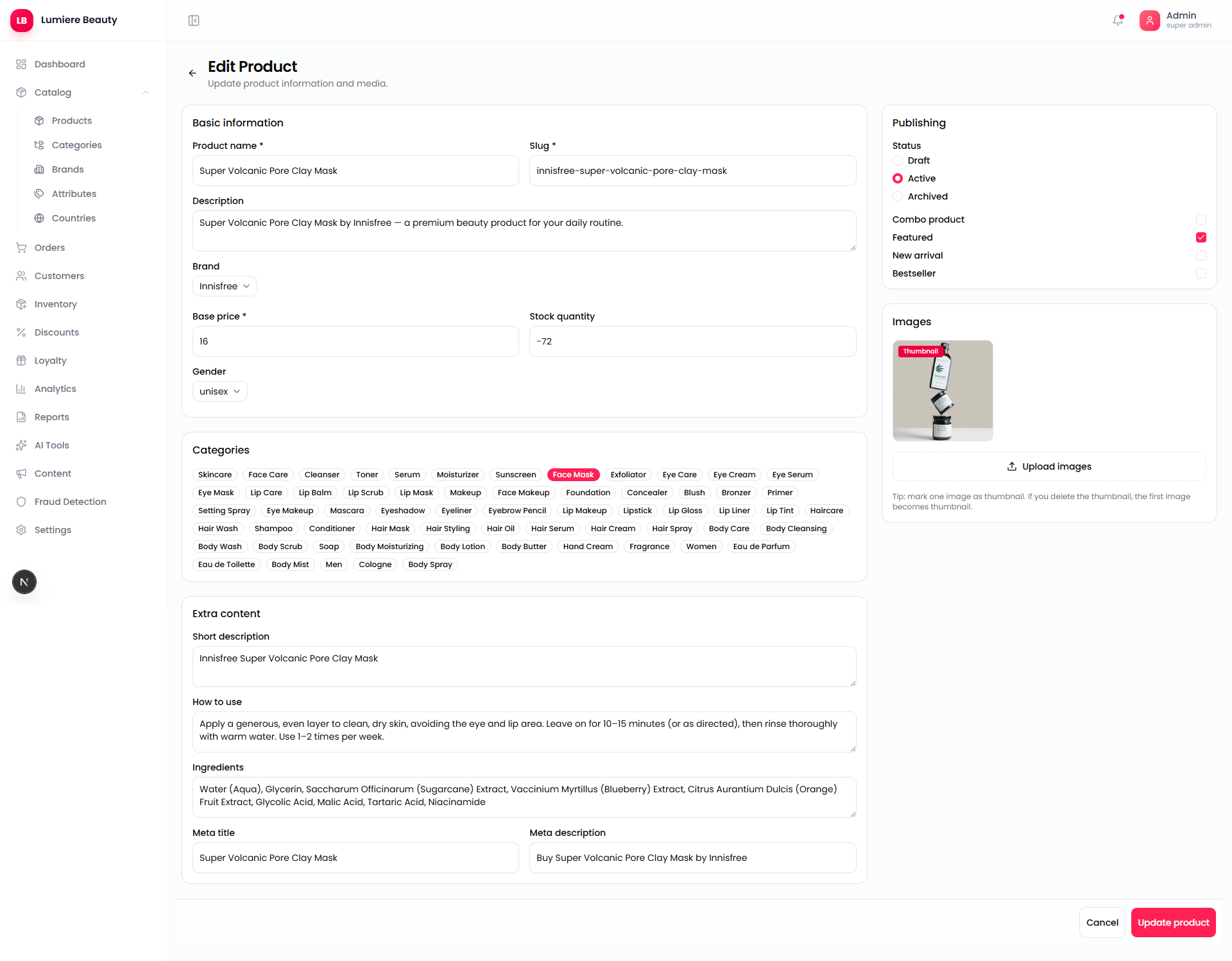Click the Countries globe icon
1232x961 pixels.
[39, 218]
